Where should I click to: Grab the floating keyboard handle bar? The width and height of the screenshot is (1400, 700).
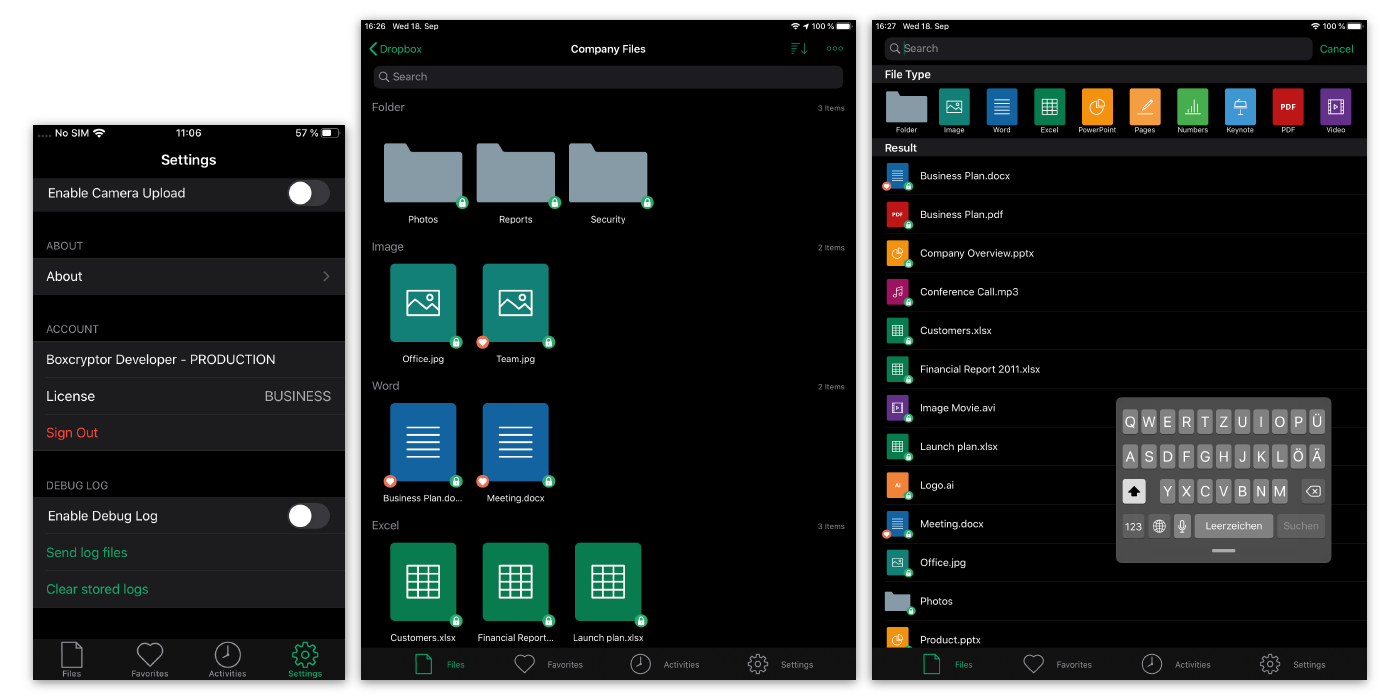(1223, 551)
